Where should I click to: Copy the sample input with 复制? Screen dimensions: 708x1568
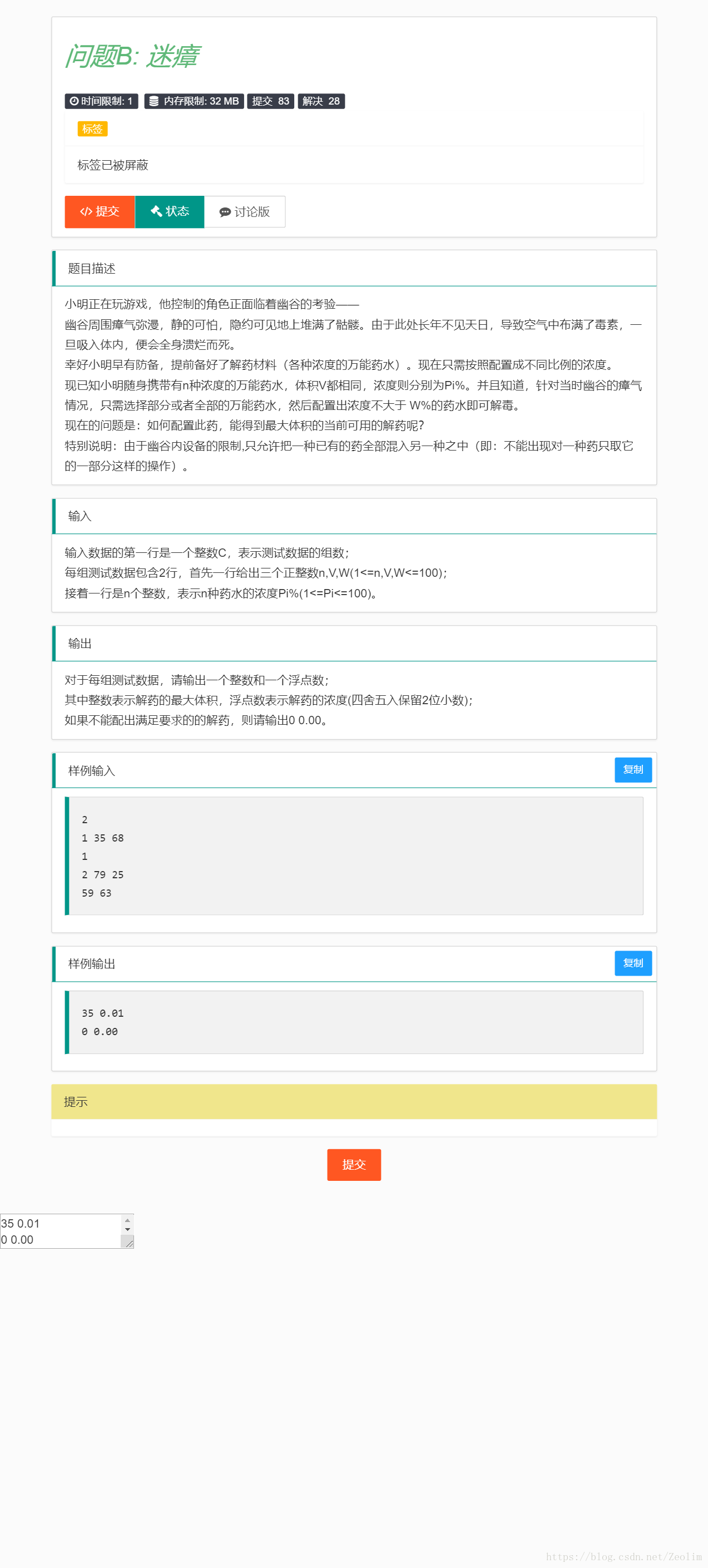click(633, 770)
